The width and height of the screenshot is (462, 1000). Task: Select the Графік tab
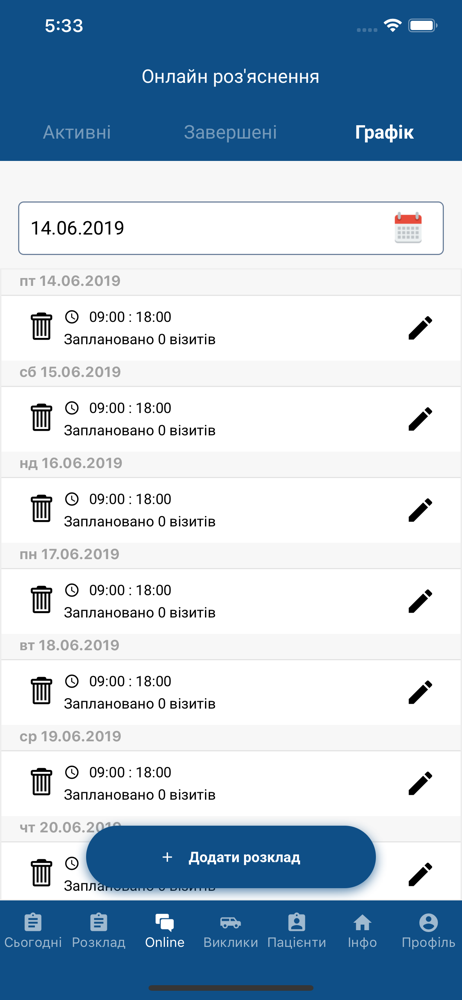pos(384,133)
